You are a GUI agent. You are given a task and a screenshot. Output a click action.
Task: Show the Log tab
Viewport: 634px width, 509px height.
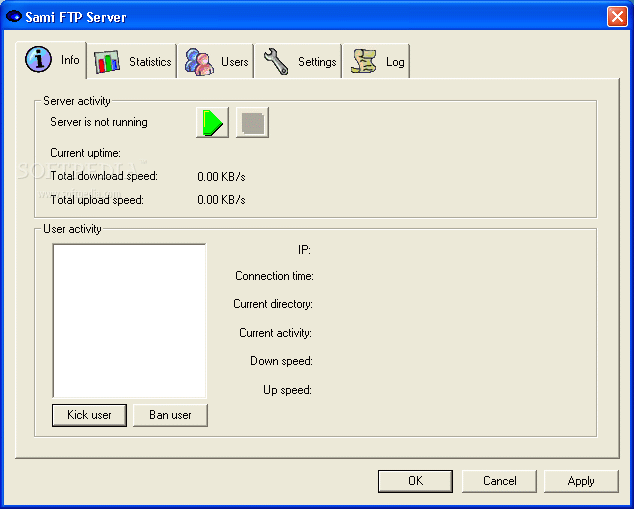click(376, 61)
